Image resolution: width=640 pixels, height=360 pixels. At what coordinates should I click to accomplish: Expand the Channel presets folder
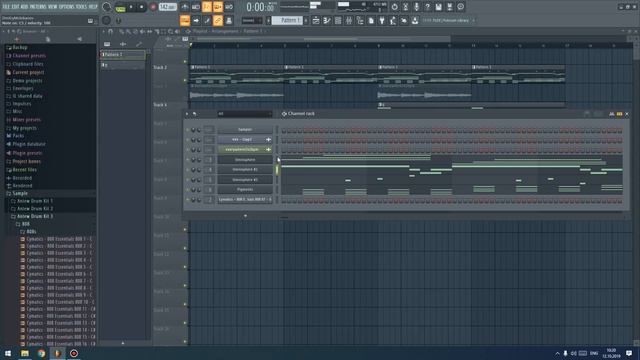(29, 56)
